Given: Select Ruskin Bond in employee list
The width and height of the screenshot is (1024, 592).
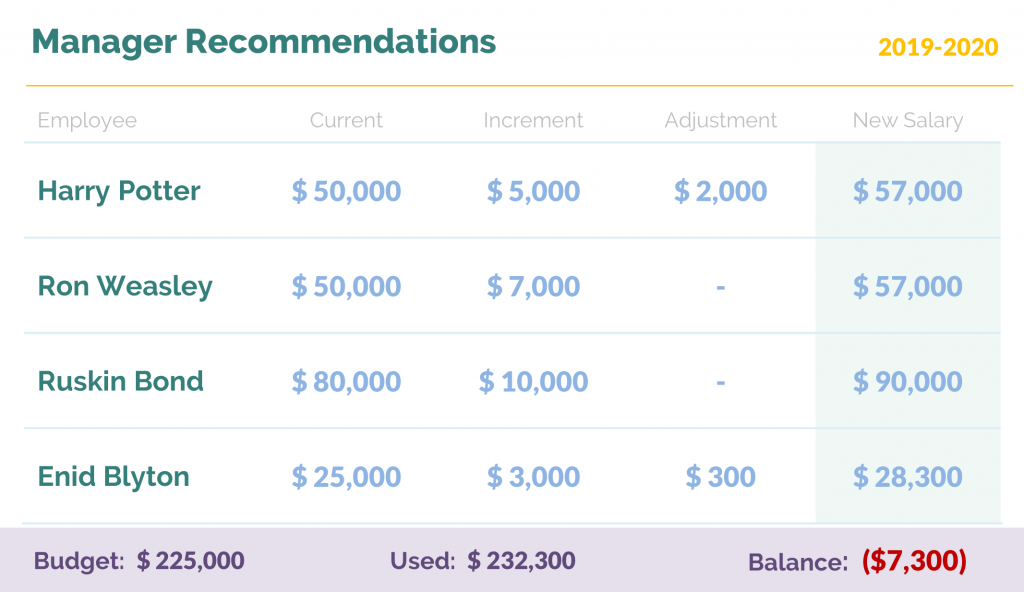Looking at the screenshot, I should [x=121, y=382].
